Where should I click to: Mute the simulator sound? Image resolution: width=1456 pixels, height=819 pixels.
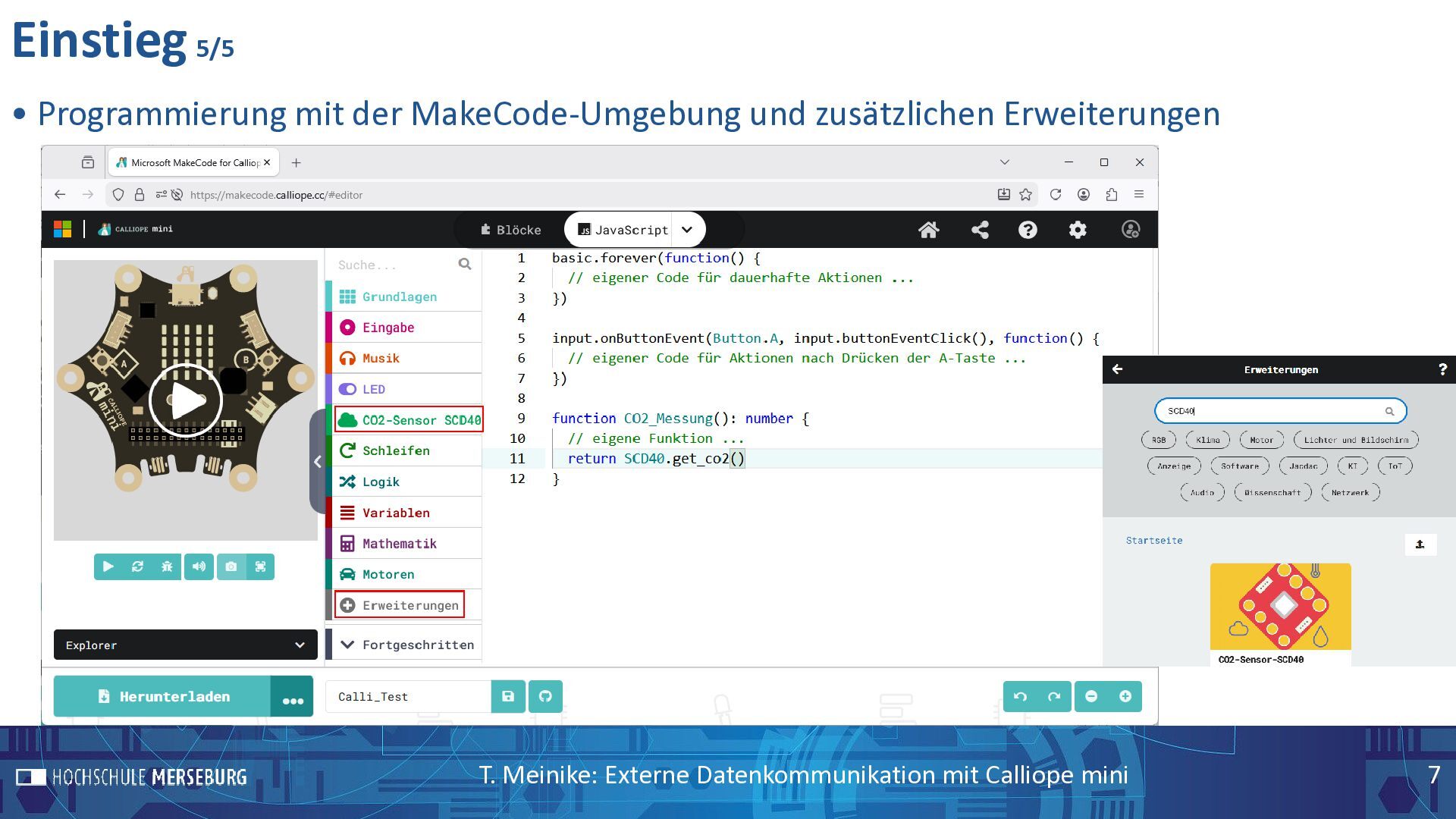[199, 566]
